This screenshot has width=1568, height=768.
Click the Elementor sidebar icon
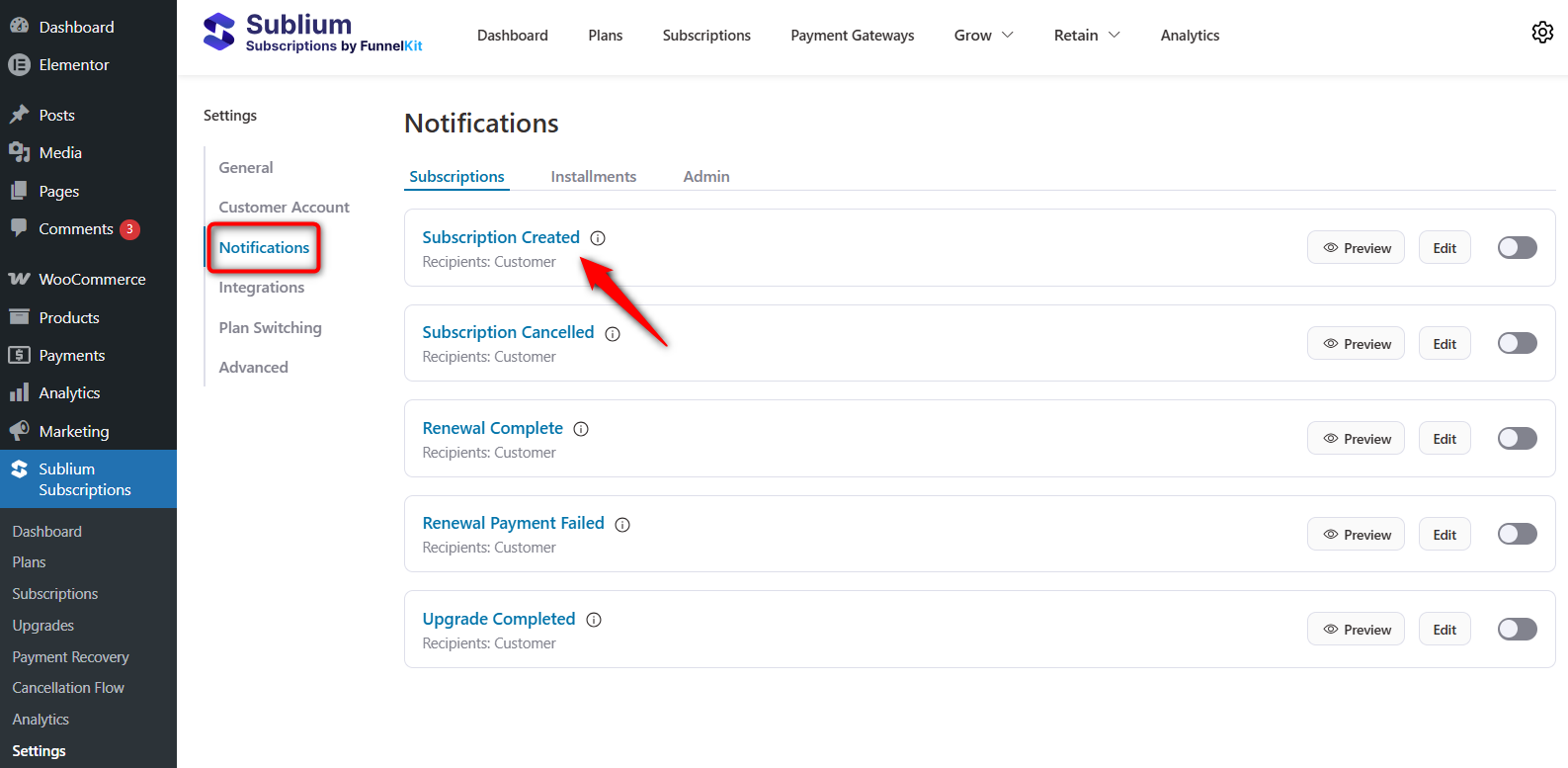19,64
